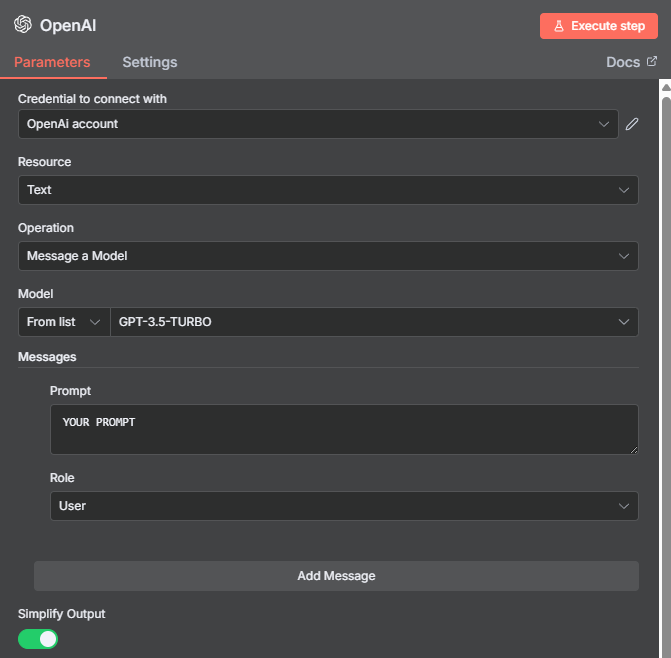Switch to the Settings tab

tap(150, 62)
